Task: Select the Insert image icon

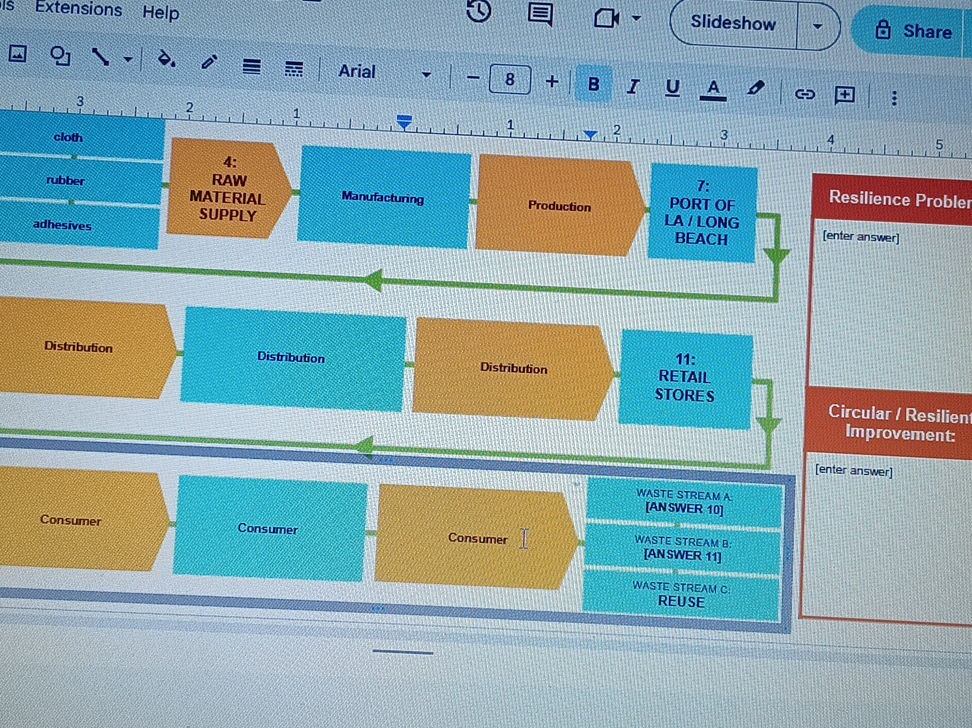Action: point(17,55)
